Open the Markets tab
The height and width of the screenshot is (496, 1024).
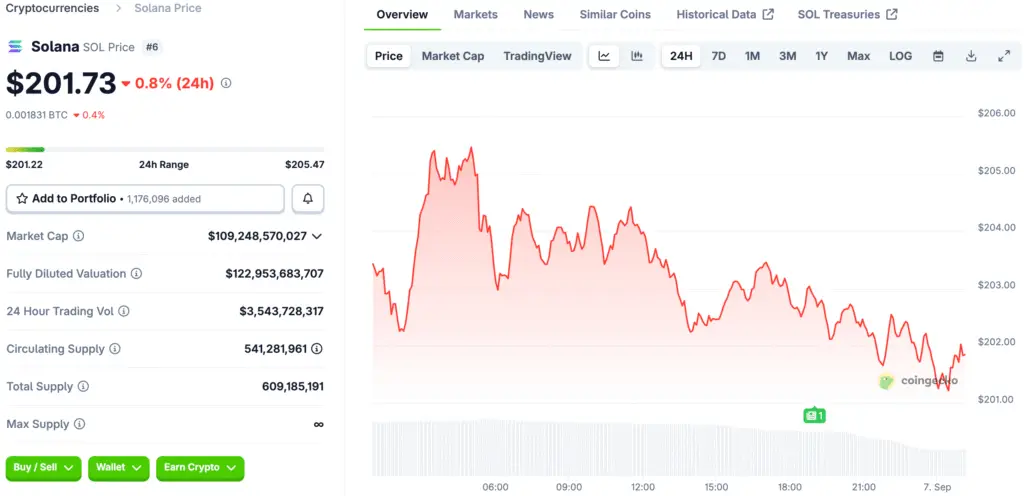pos(475,14)
